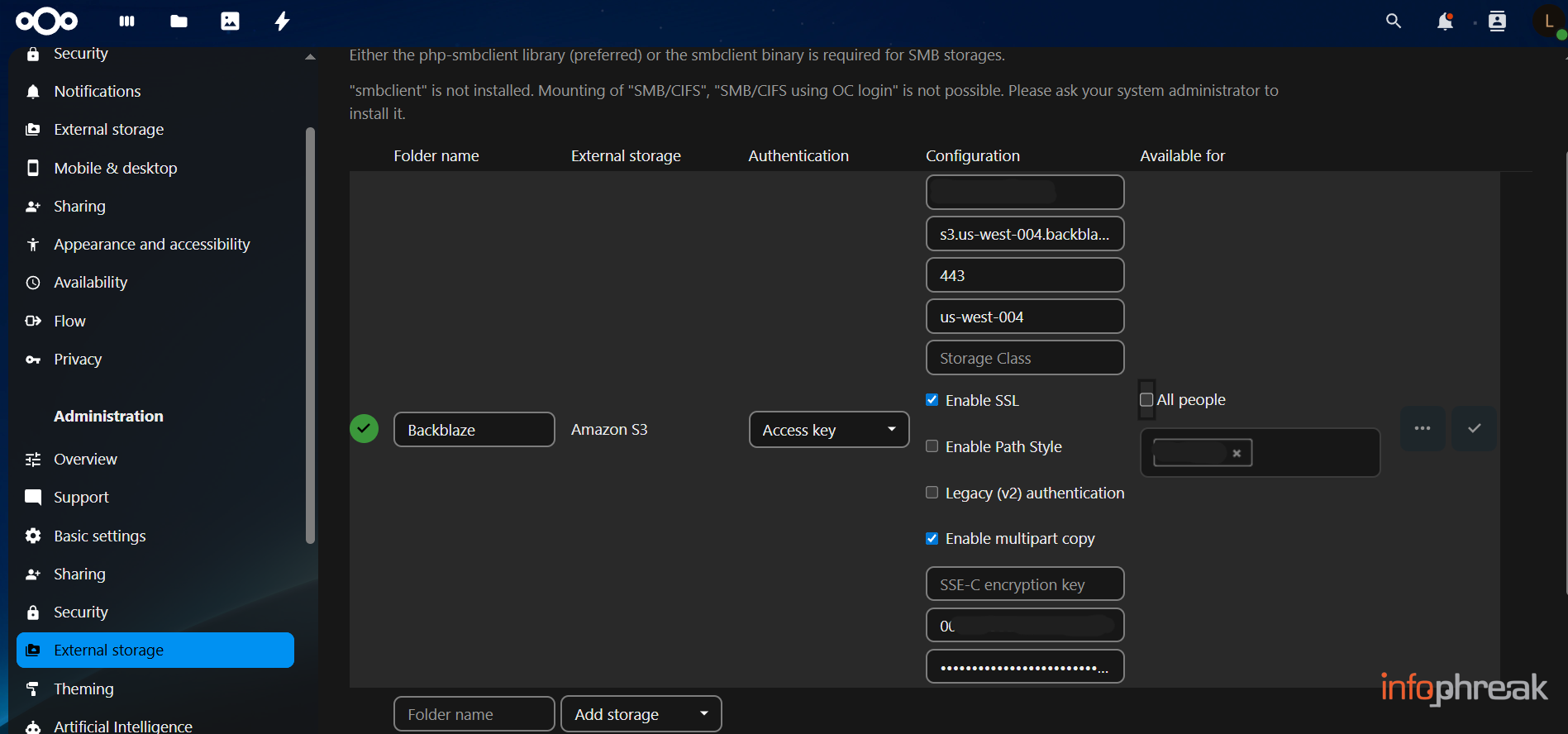Open the Add storage dropdown
This screenshot has width=1568, height=734.
point(641,714)
